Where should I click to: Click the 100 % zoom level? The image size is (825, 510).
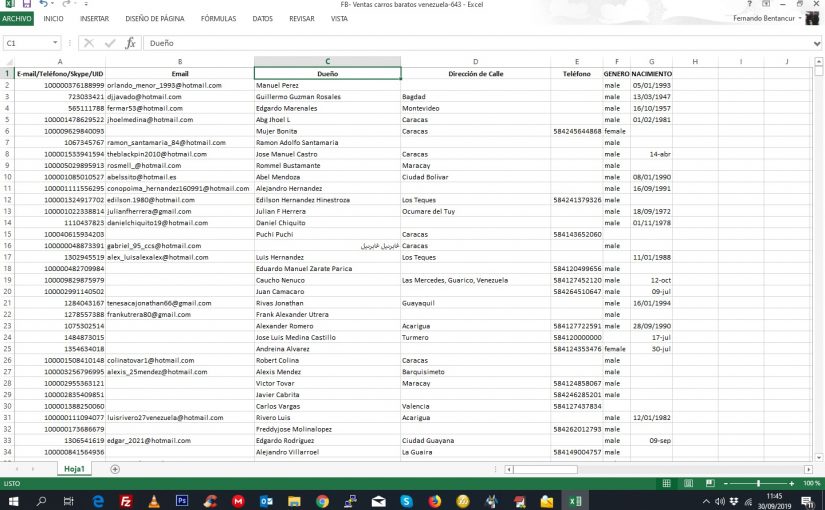(811, 483)
